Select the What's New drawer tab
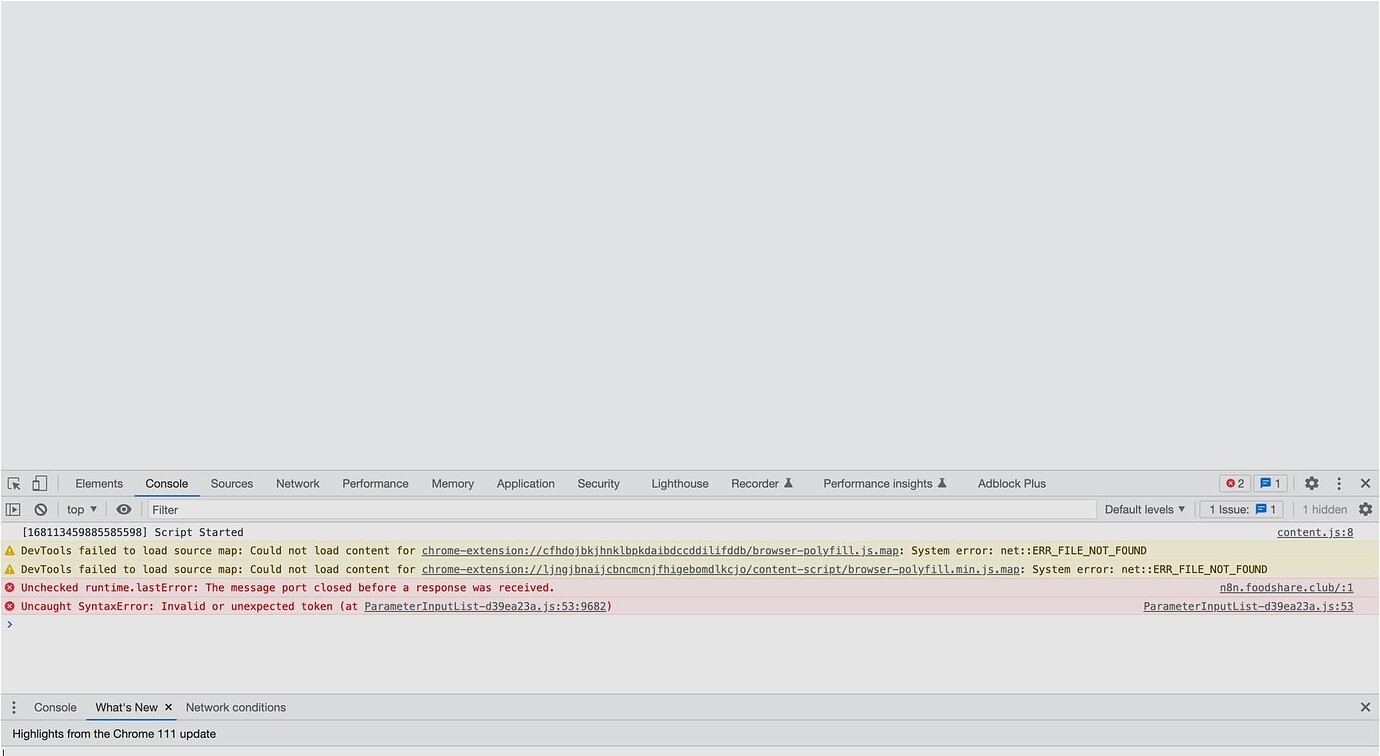Viewport: 1380px width, 756px height. 124,707
